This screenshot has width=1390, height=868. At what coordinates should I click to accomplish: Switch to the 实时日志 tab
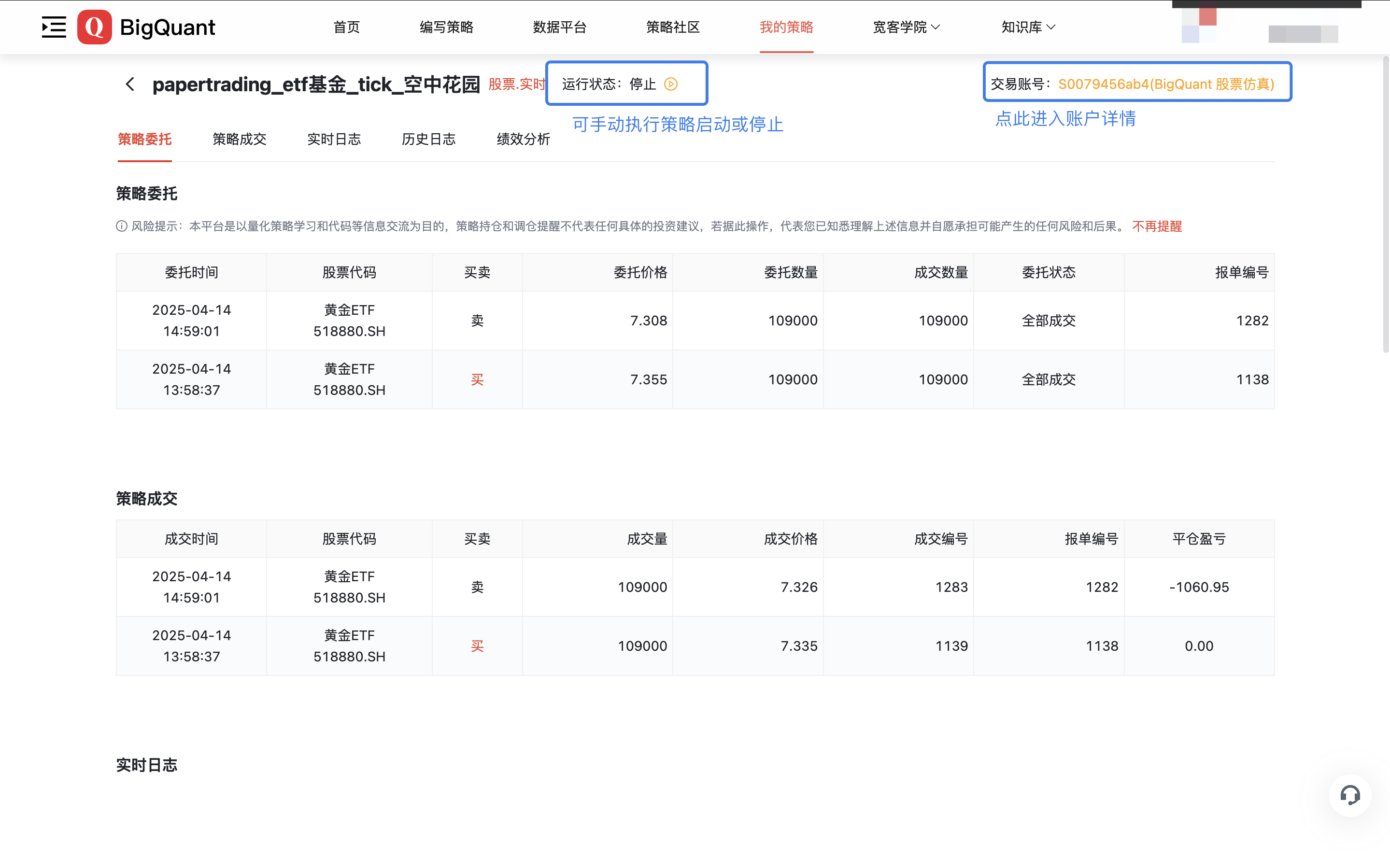[x=334, y=139]
